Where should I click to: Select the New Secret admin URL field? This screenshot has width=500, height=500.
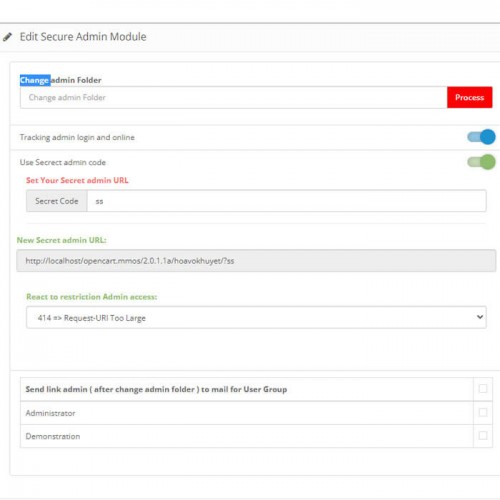coord(256,261)
